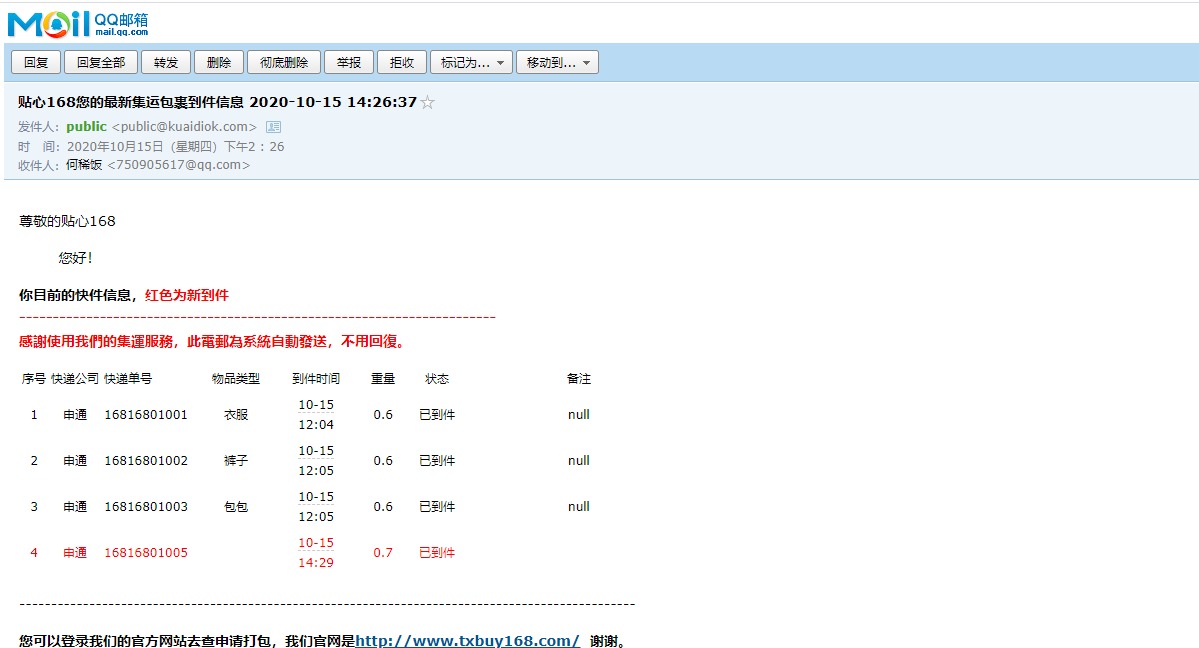Report this email with 举报
This screenshot has width=1199, height=648.
(x=349, y=62)
